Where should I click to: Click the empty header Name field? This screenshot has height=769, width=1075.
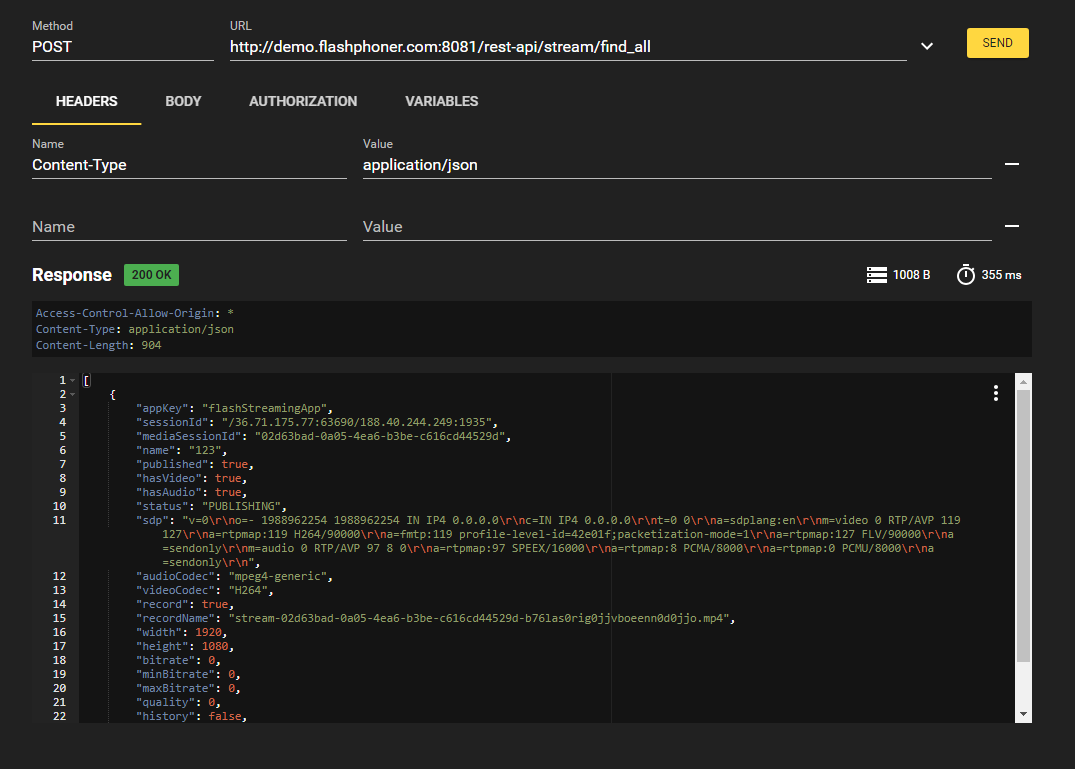[x=189, y=227]
